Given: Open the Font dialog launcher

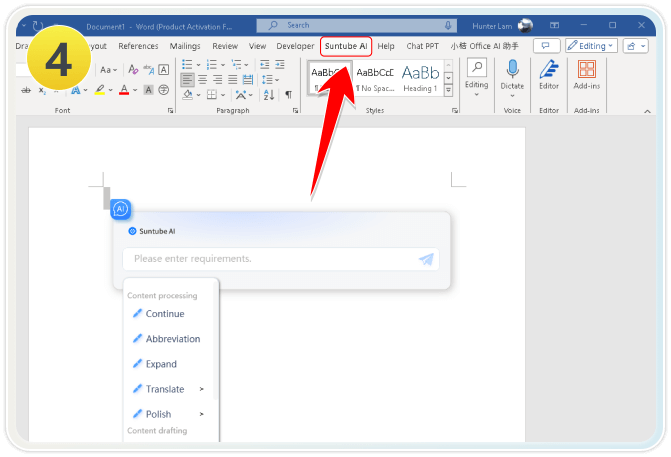Looking at the screenshot, I should [x=170, y=110].
